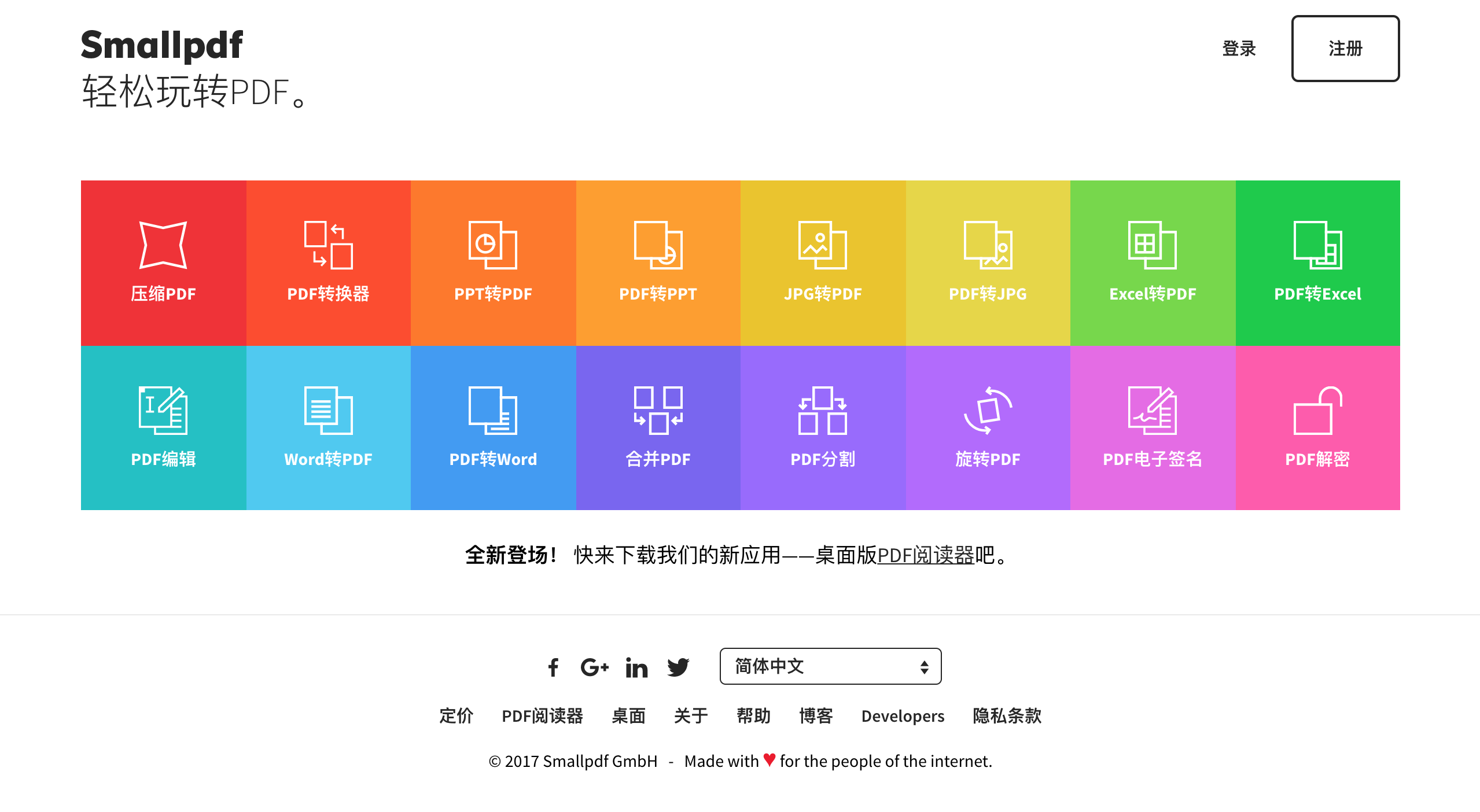Viewport: 1480px width, 812px height.
Task: Open the Developers footer link
Action: pos(903,716)
